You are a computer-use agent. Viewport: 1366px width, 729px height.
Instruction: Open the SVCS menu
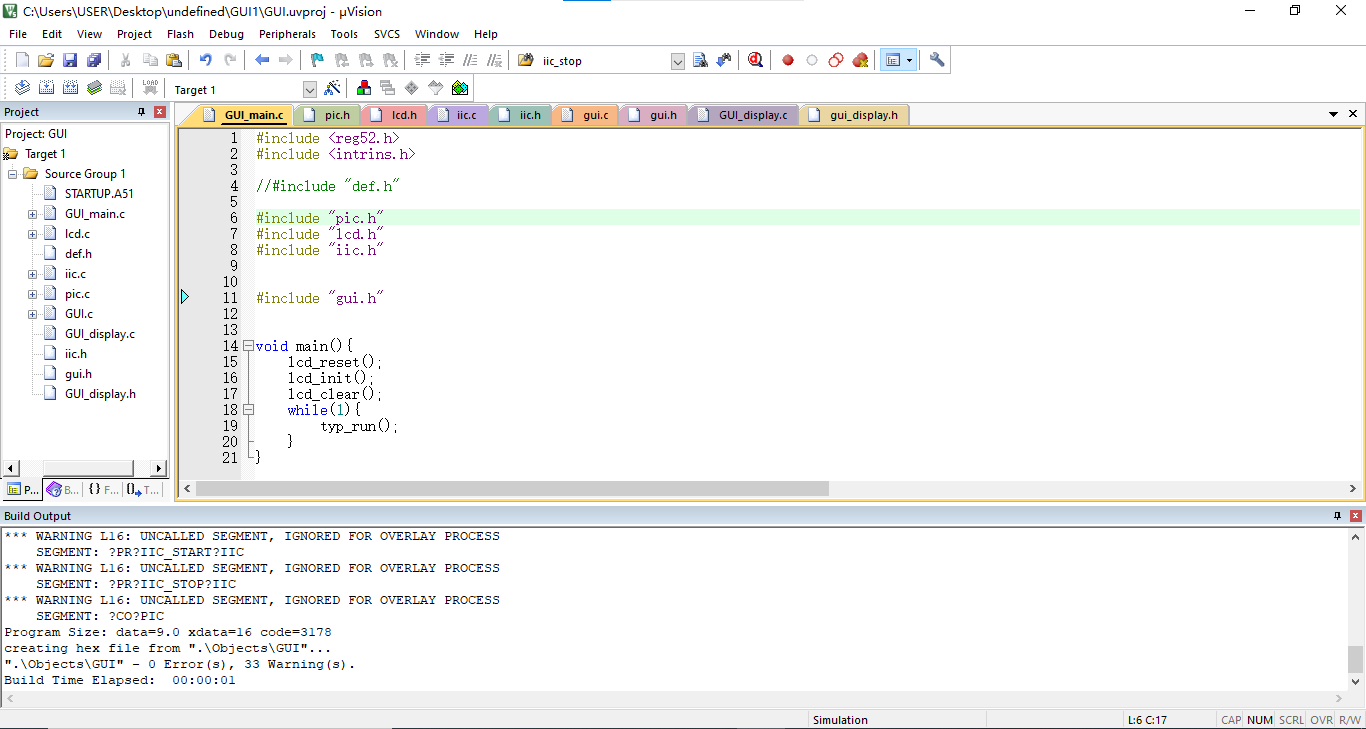coord(386,34)
